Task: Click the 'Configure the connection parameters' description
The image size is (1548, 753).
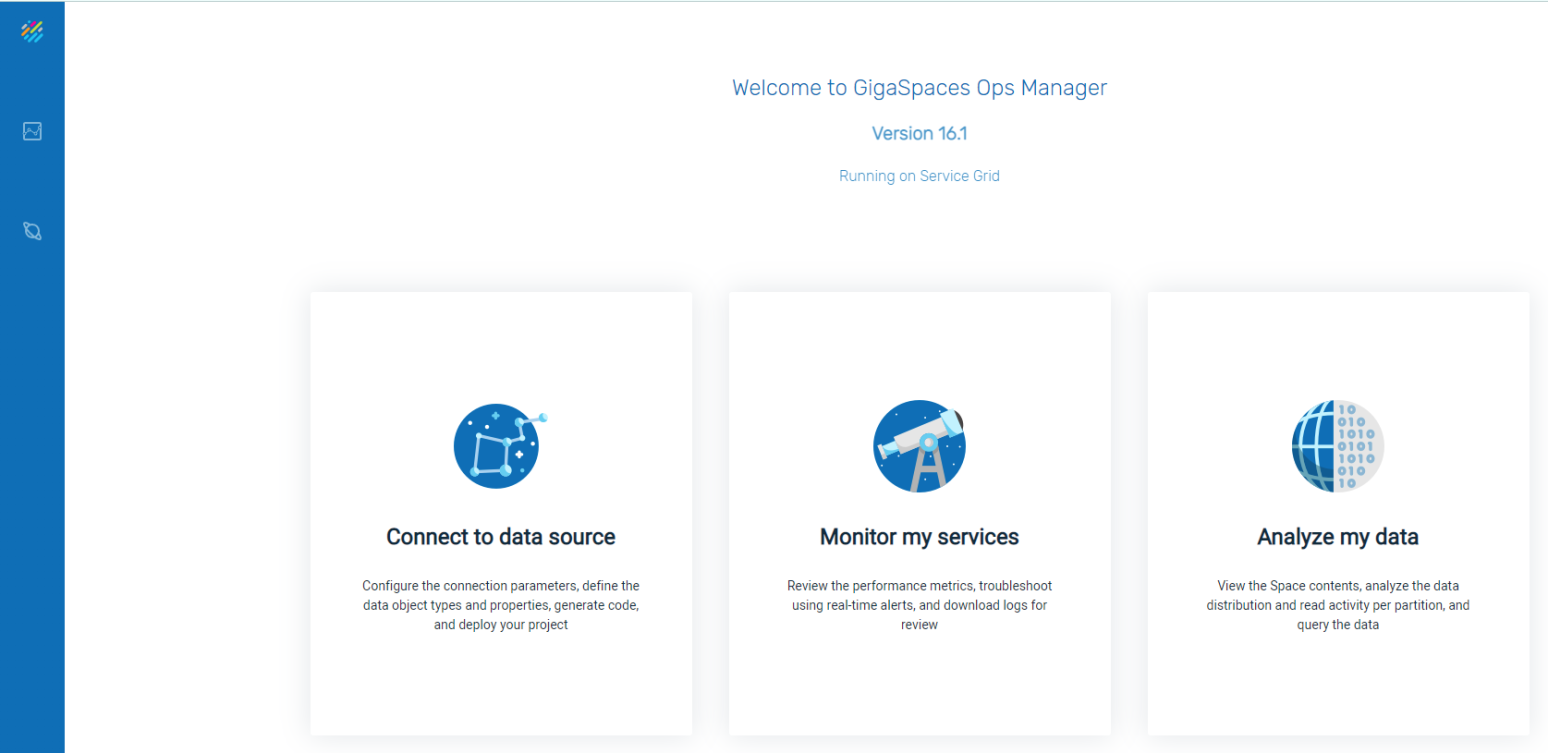Action: coord(501,605)
